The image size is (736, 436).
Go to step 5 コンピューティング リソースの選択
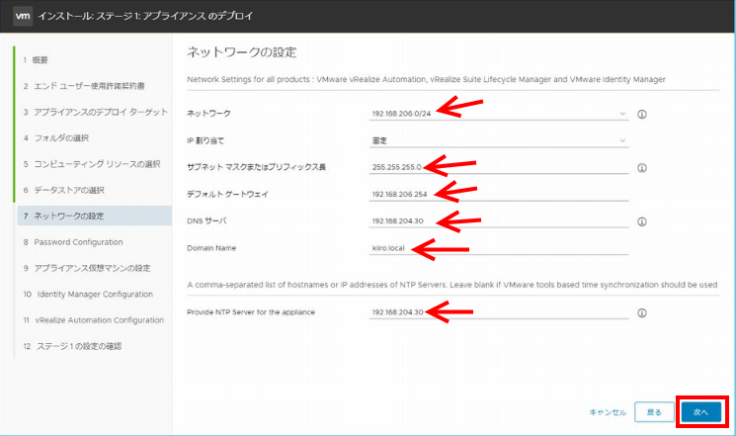tap(92, 164)
